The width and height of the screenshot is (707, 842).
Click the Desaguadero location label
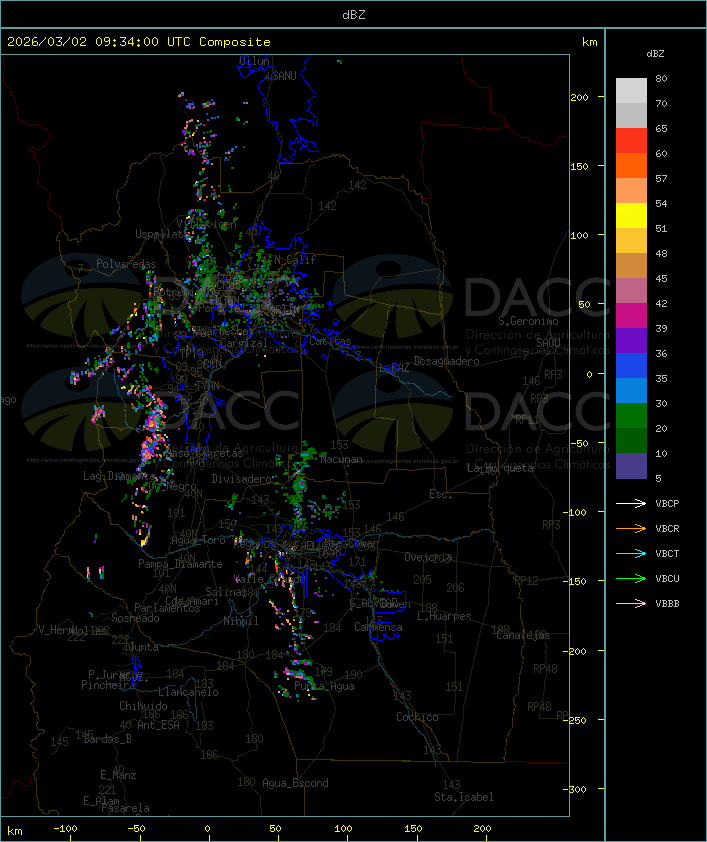(446, 361)
